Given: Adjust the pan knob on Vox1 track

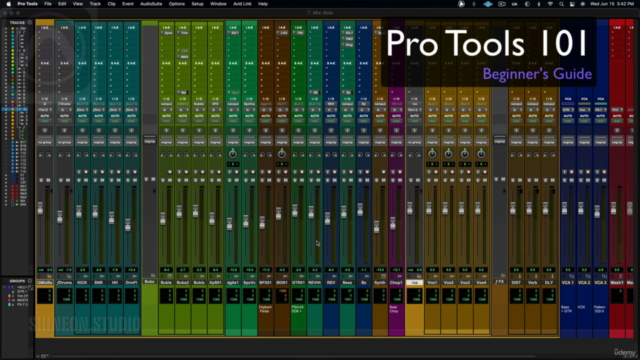Looking at the screenshot, I should [x=432, y=154].
